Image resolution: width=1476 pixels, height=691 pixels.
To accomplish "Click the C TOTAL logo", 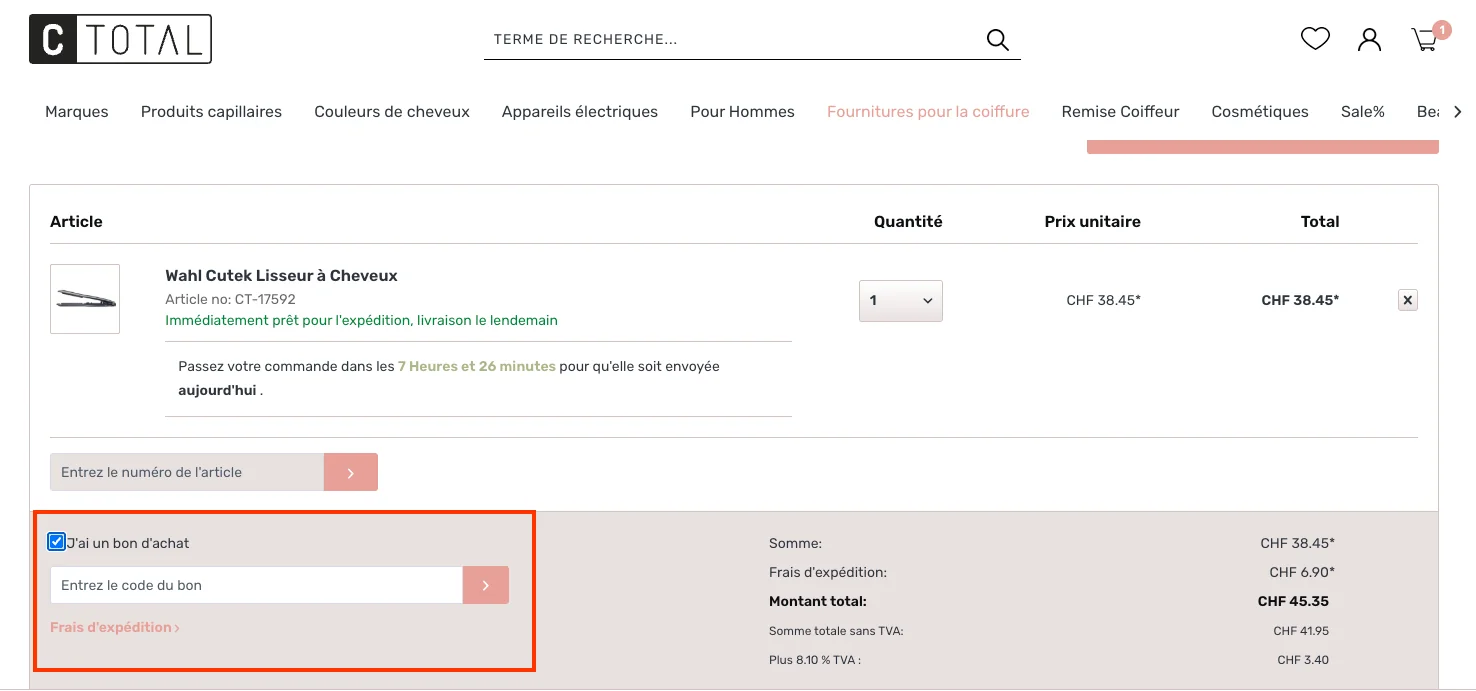I will 120,39.
